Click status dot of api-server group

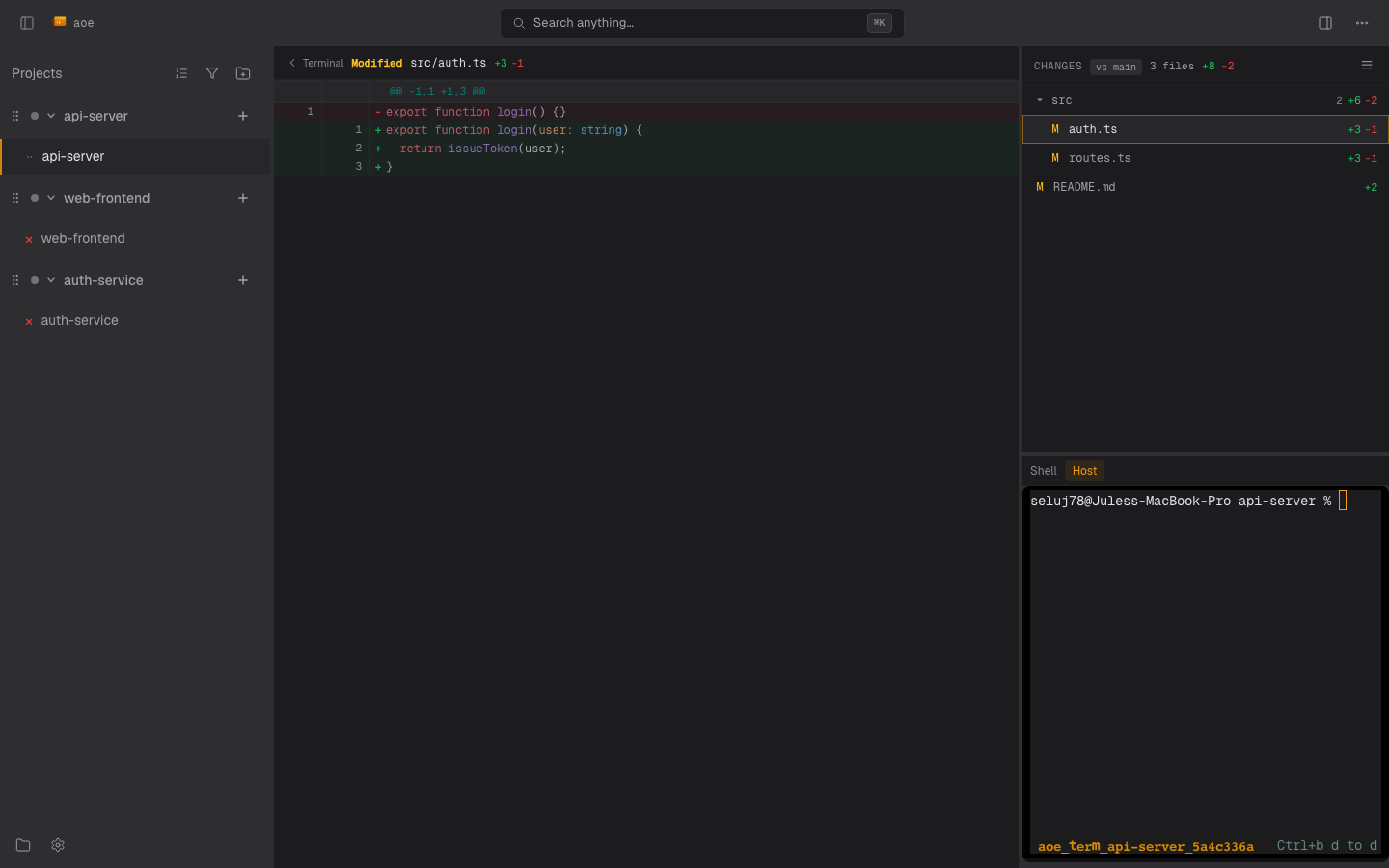click(35, 116)
